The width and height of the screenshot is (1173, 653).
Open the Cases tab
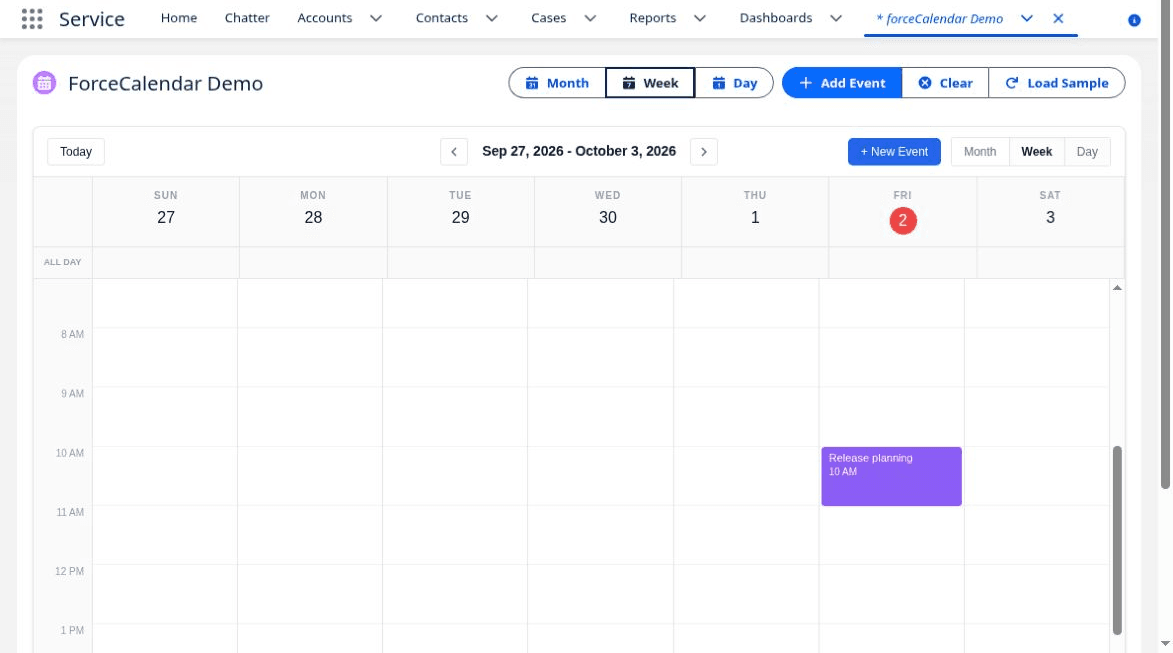548,18
